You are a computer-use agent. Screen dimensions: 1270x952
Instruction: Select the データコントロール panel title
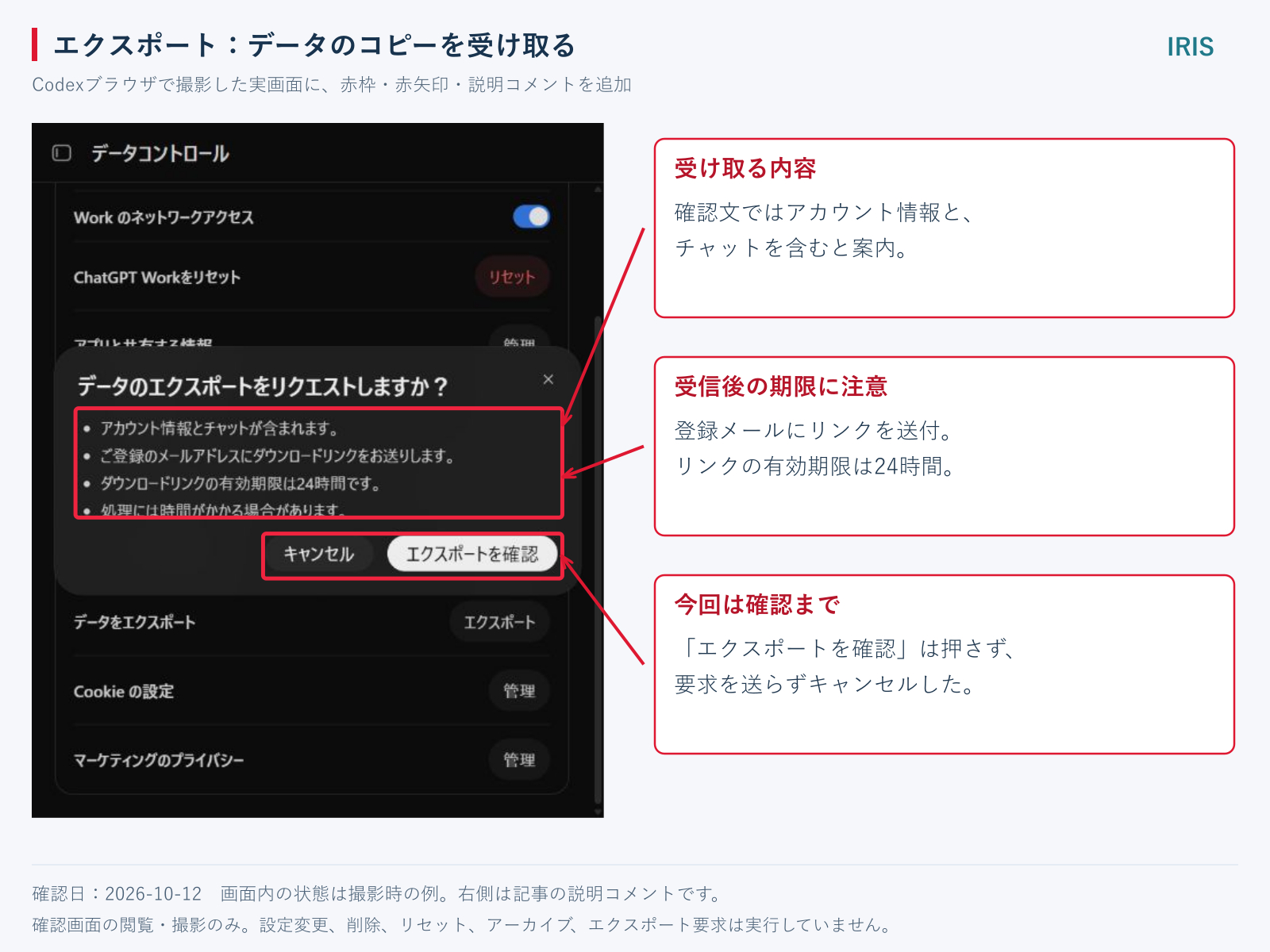pos(160,153)
